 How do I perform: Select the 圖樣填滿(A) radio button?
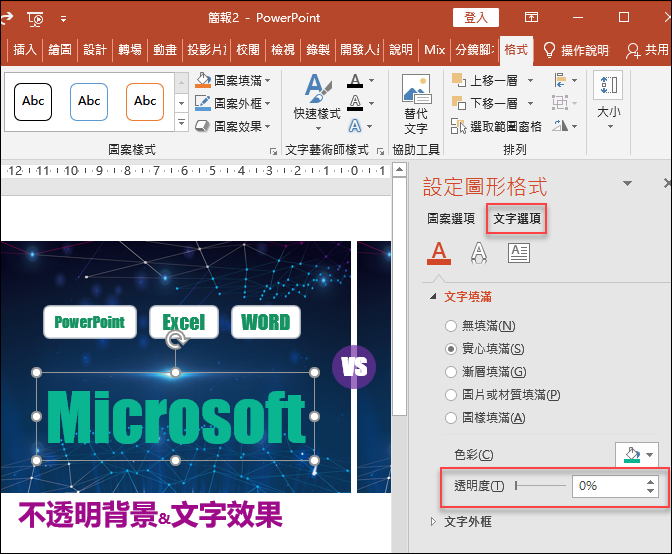pos(450,418)
